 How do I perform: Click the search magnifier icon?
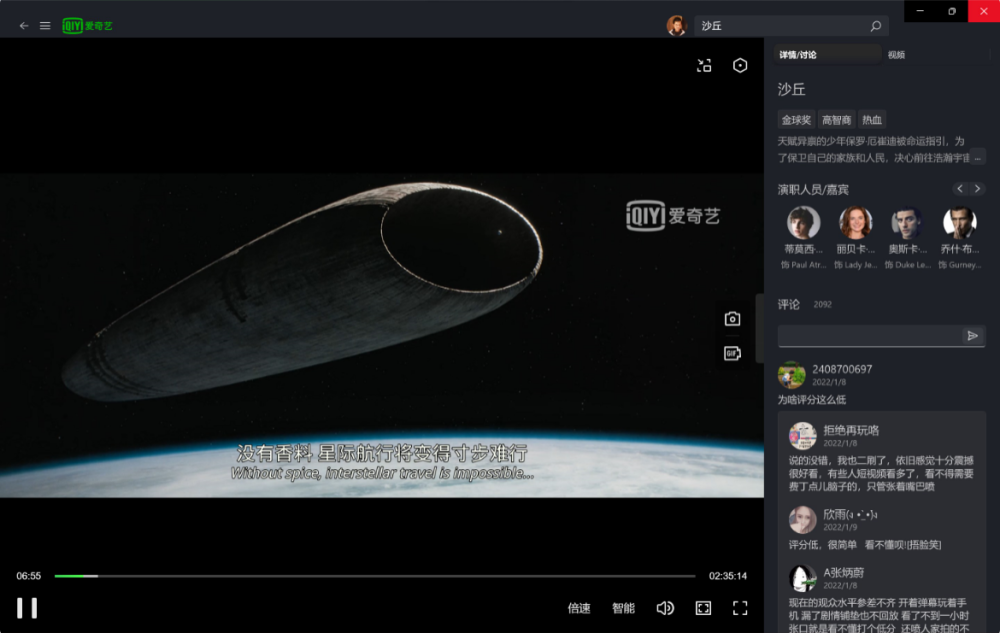click(876, 25)
